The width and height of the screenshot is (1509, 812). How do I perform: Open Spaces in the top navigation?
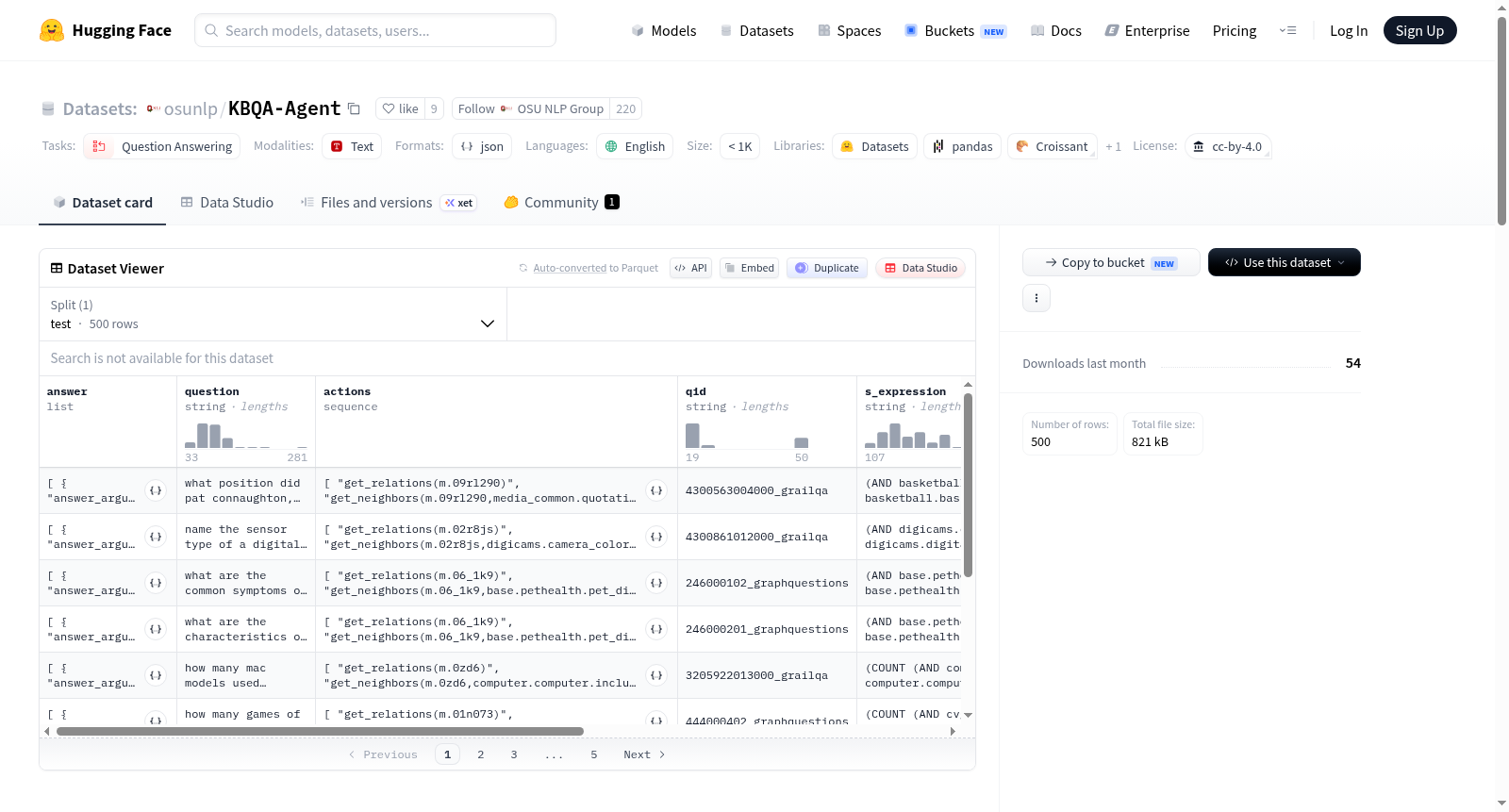(850, 30)
